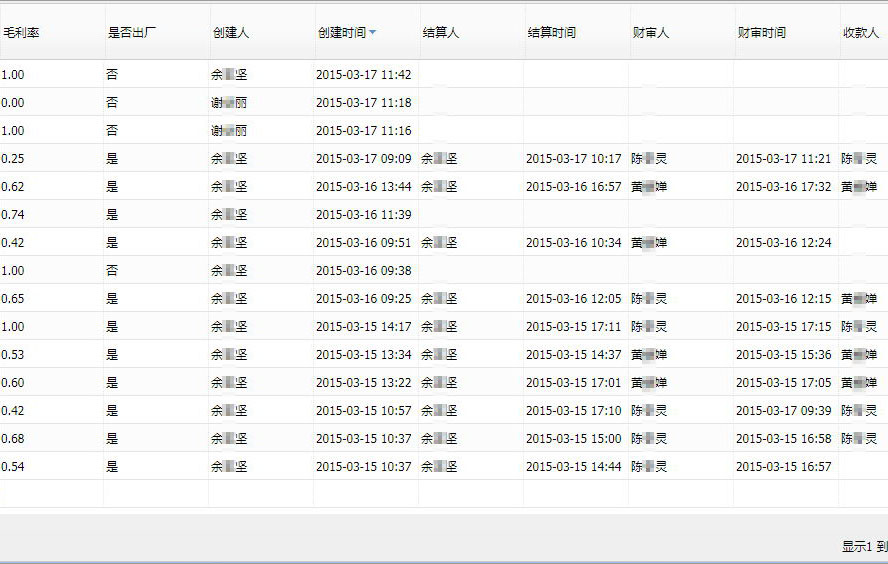Viewport: 888px width, 564px height.
Task: Click finance review time 2015-03-16 12:24
Action: (783, 243)
